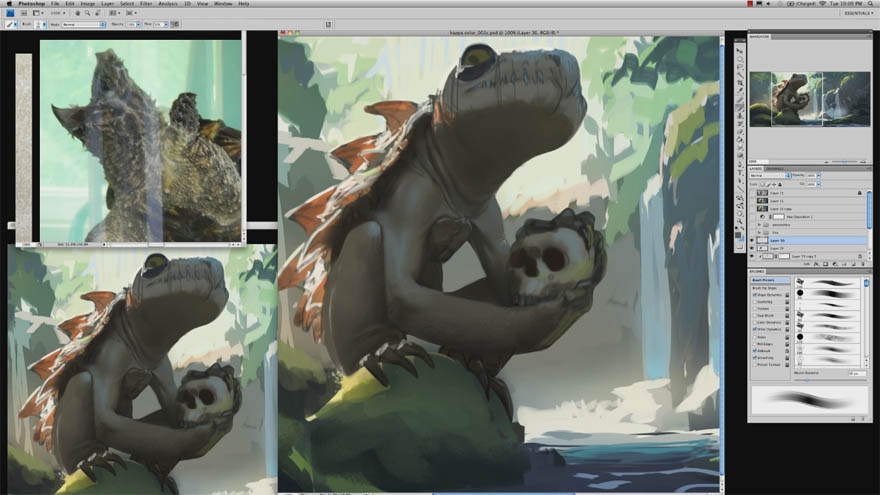This screenshot has height=495, width=880.
Task: Open the Layer menu
Action: point(107,3)
